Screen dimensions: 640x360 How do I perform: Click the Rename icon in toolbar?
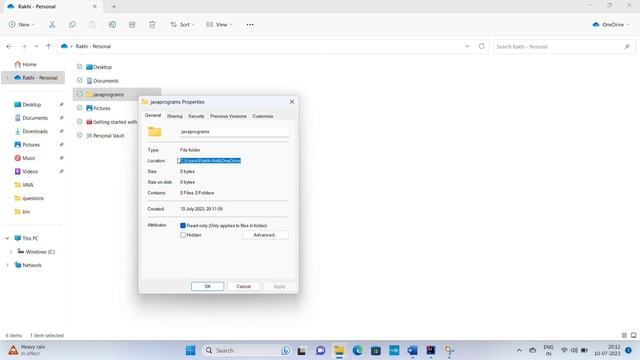[112, 24]
